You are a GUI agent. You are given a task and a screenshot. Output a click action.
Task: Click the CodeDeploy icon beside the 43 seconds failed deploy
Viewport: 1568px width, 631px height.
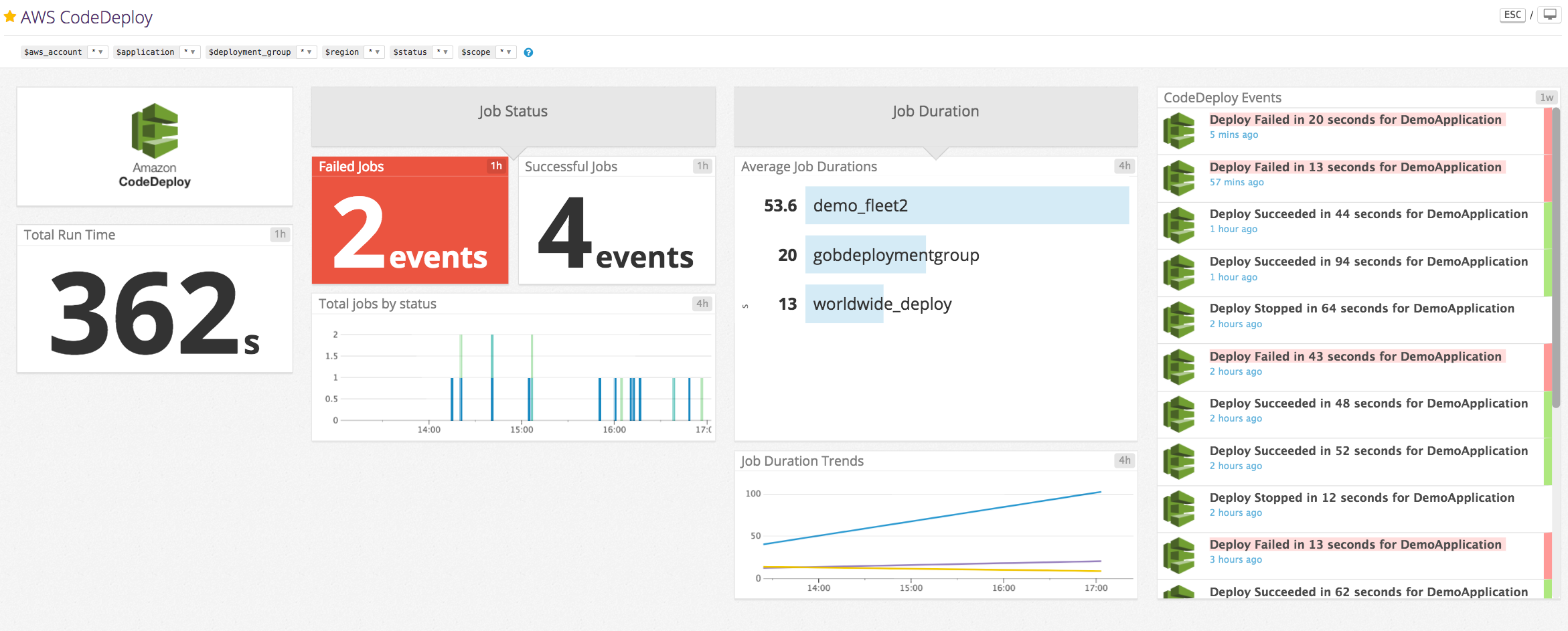pyautogui.click(x=1179, y=367)
